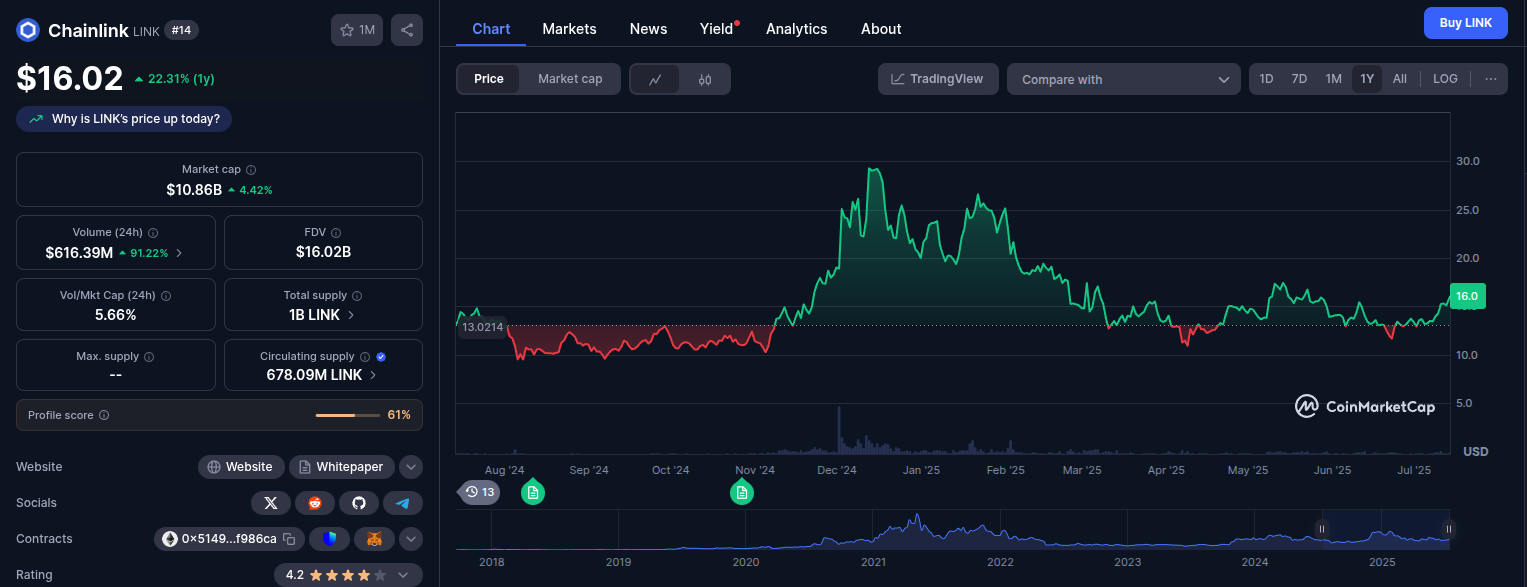The height and width of the screenshot is (587, 1527).
Task: Click the Aug '24 green document event marker
Action: click(533, 492)
